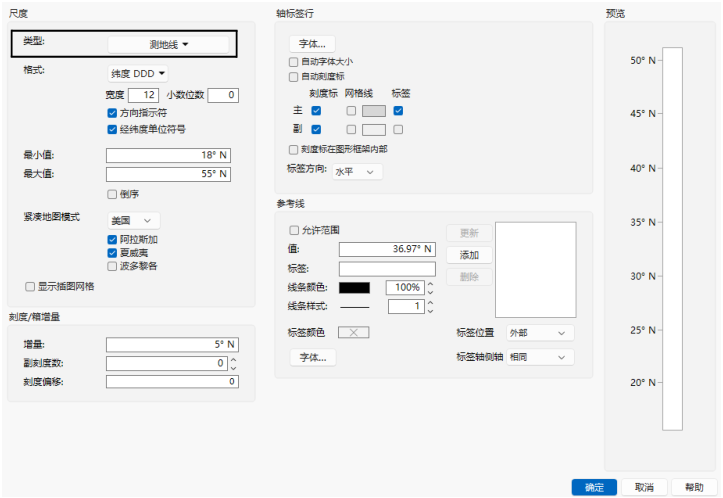
Task: Open the 紧凑地图模式 美国 dropdown
Action: 134,220
